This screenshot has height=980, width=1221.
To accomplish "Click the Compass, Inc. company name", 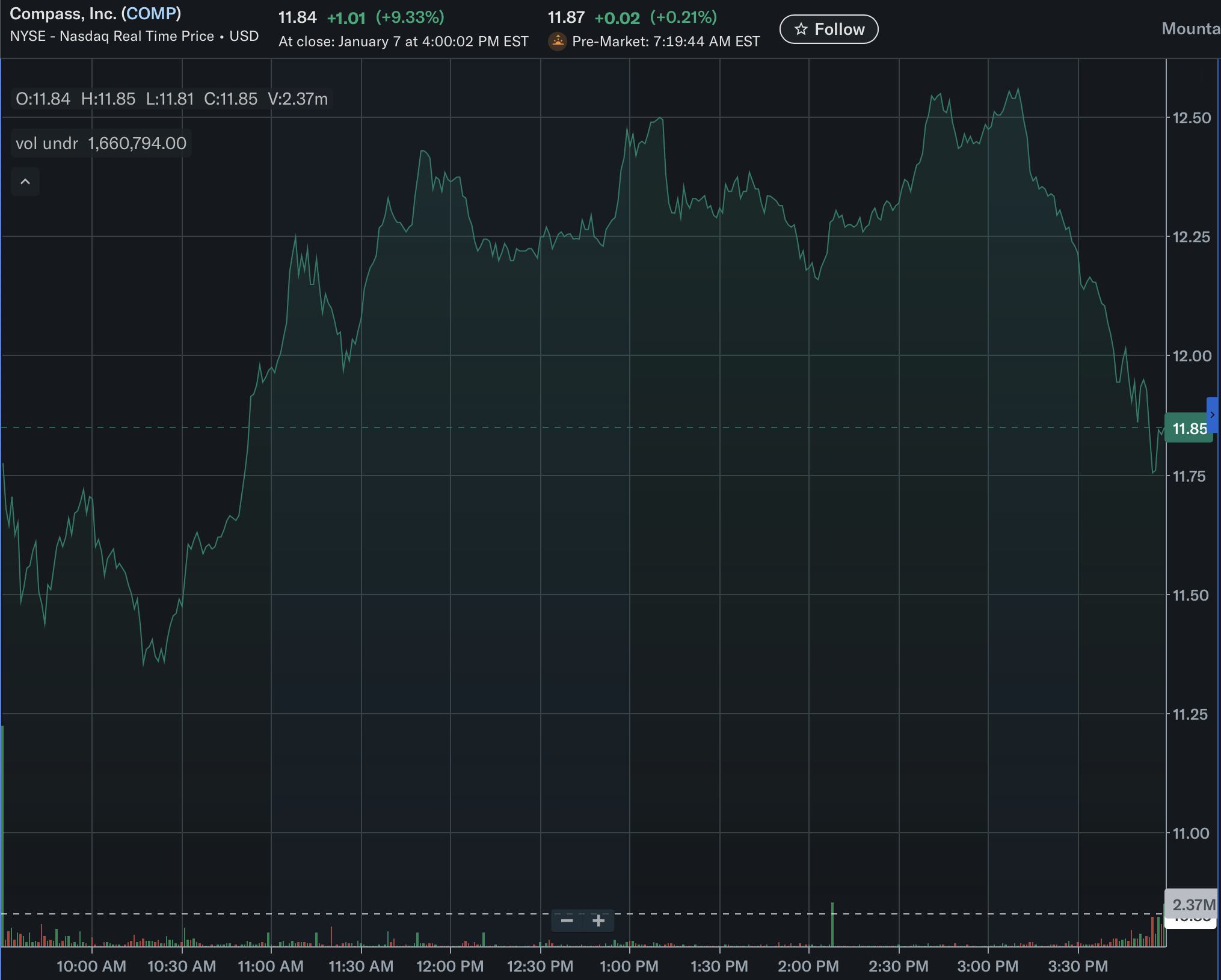I will 63,13.
